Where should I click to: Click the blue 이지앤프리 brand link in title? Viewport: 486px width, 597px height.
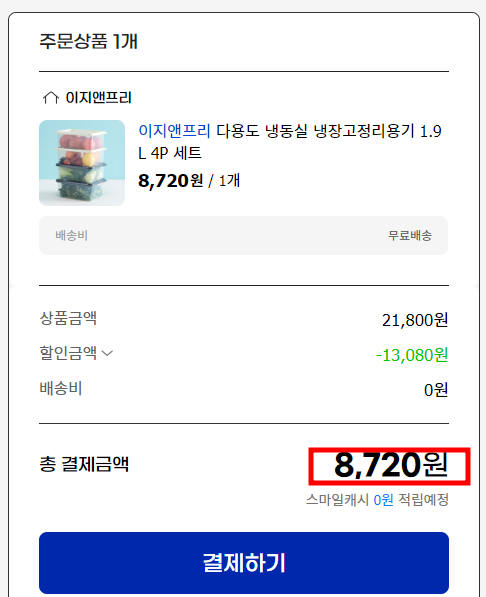174,131
